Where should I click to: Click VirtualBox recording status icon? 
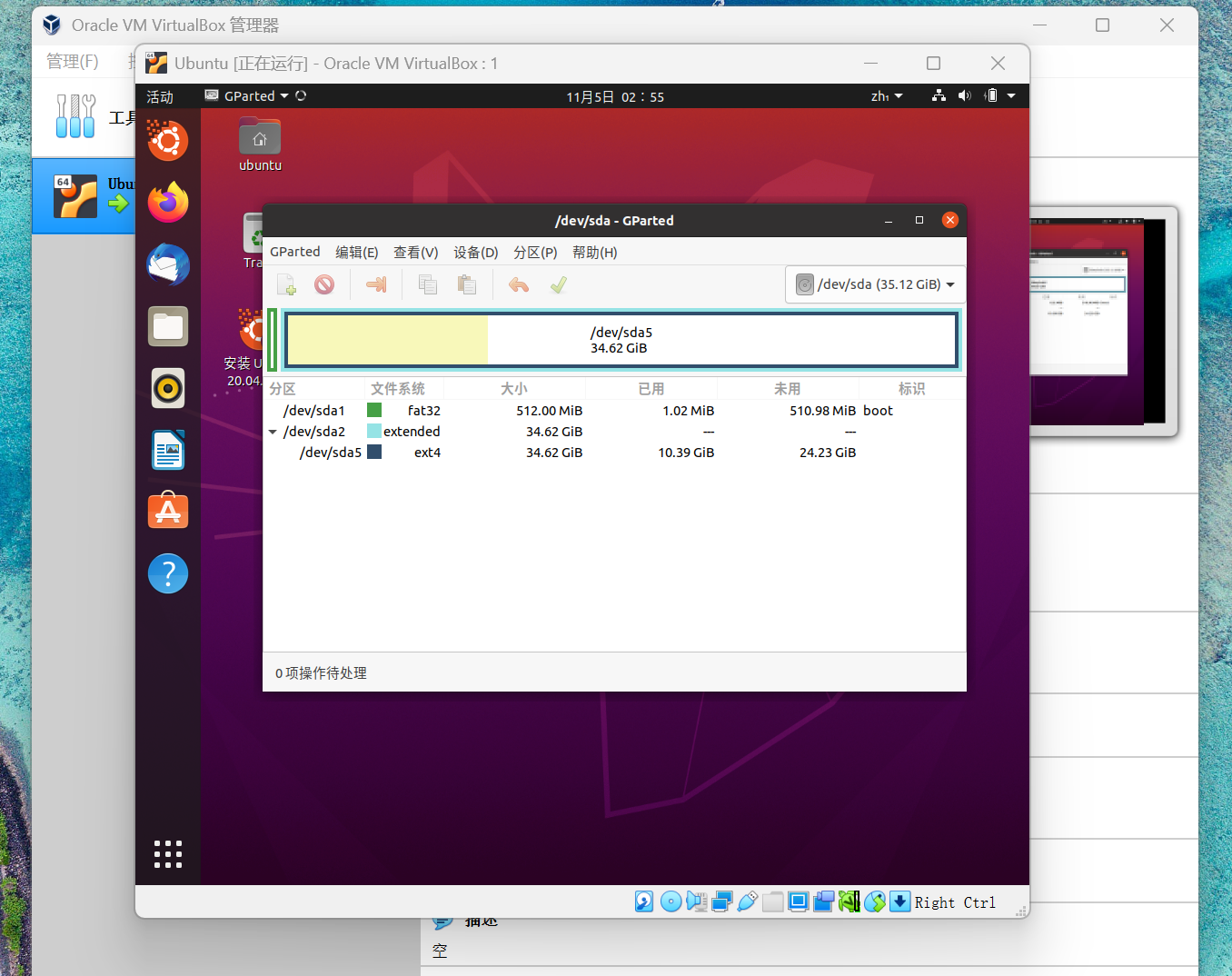pyautogui.click(x=824, y=901)
